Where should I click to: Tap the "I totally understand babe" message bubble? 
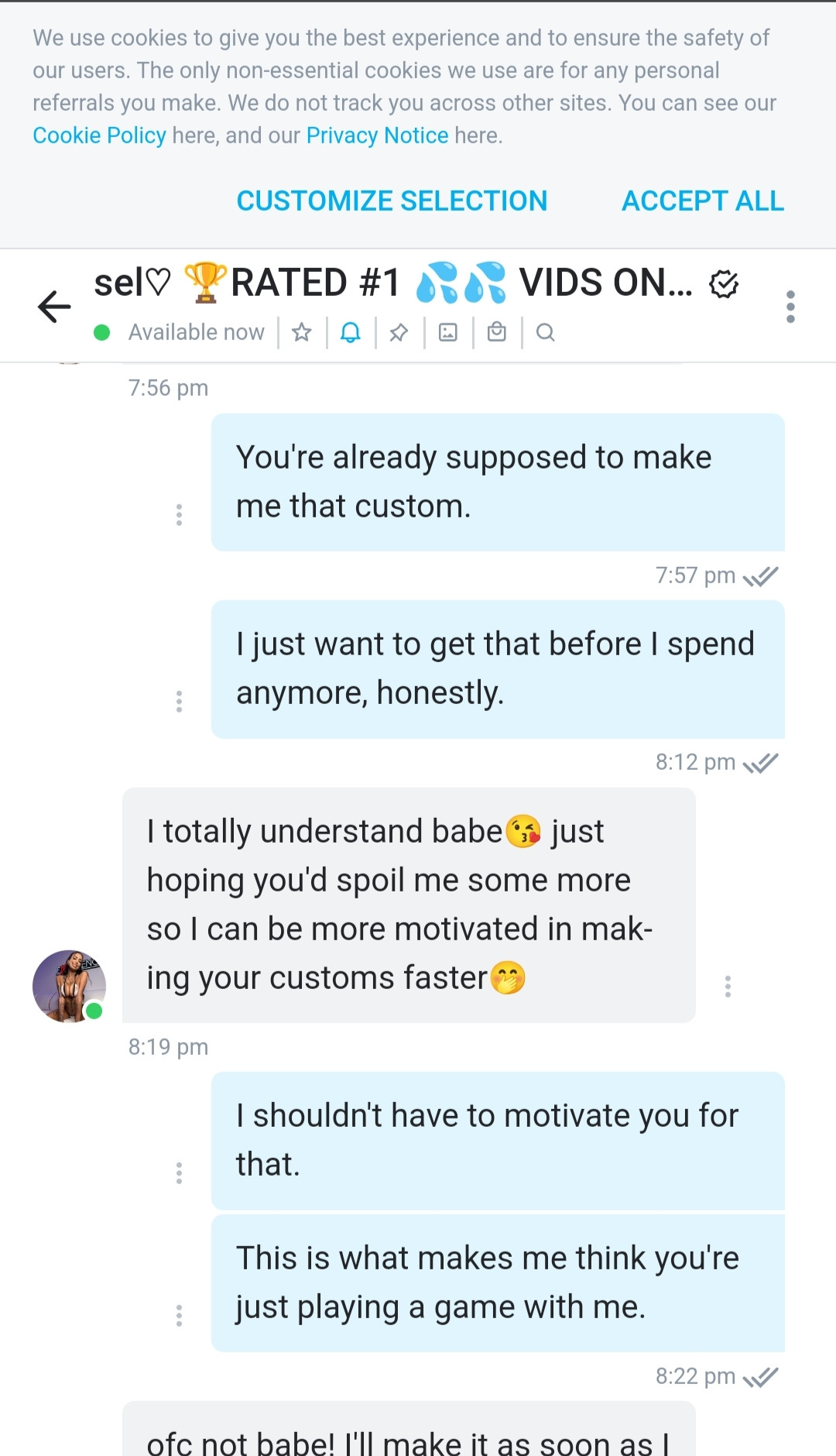[409, 905]
